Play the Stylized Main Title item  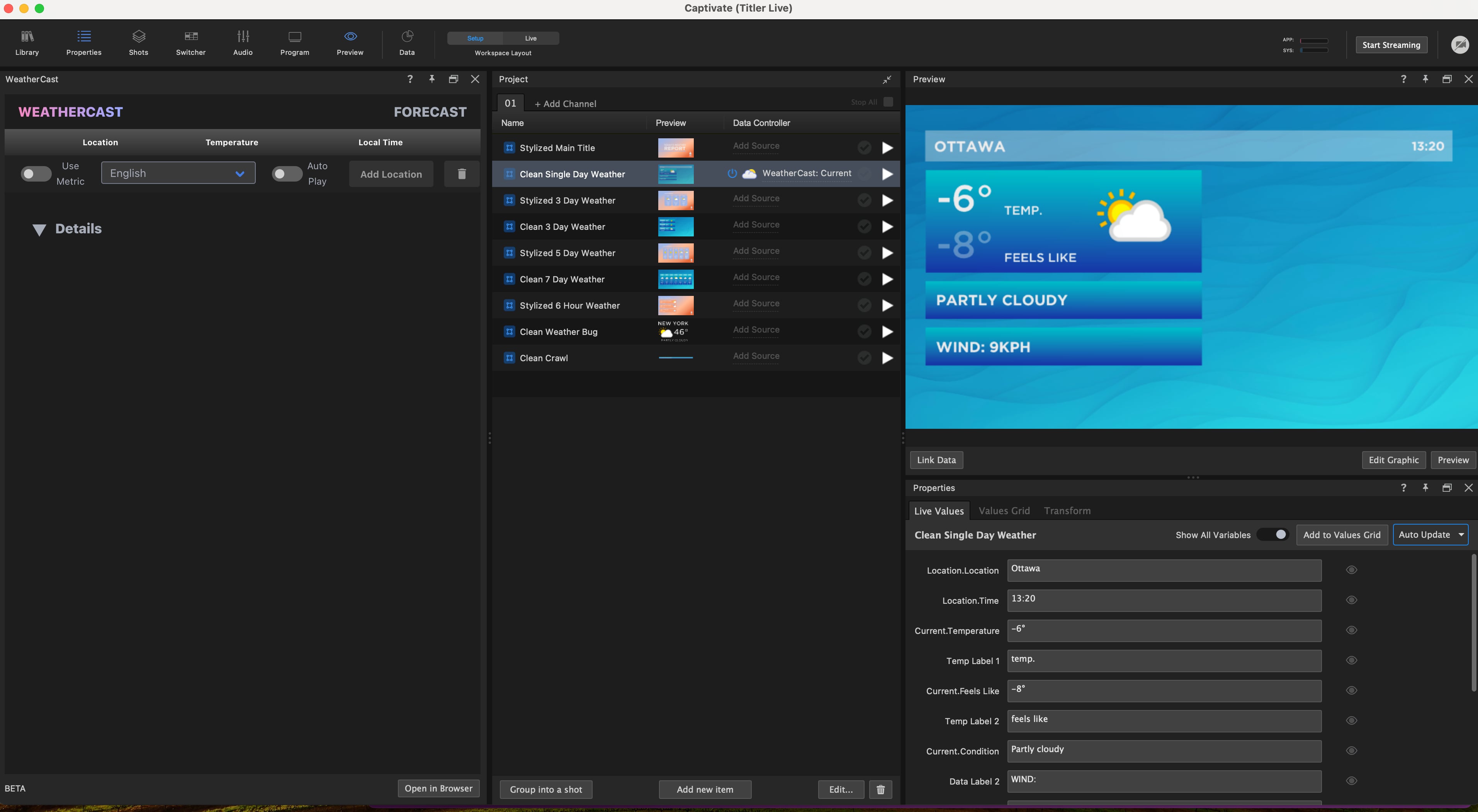887,148
